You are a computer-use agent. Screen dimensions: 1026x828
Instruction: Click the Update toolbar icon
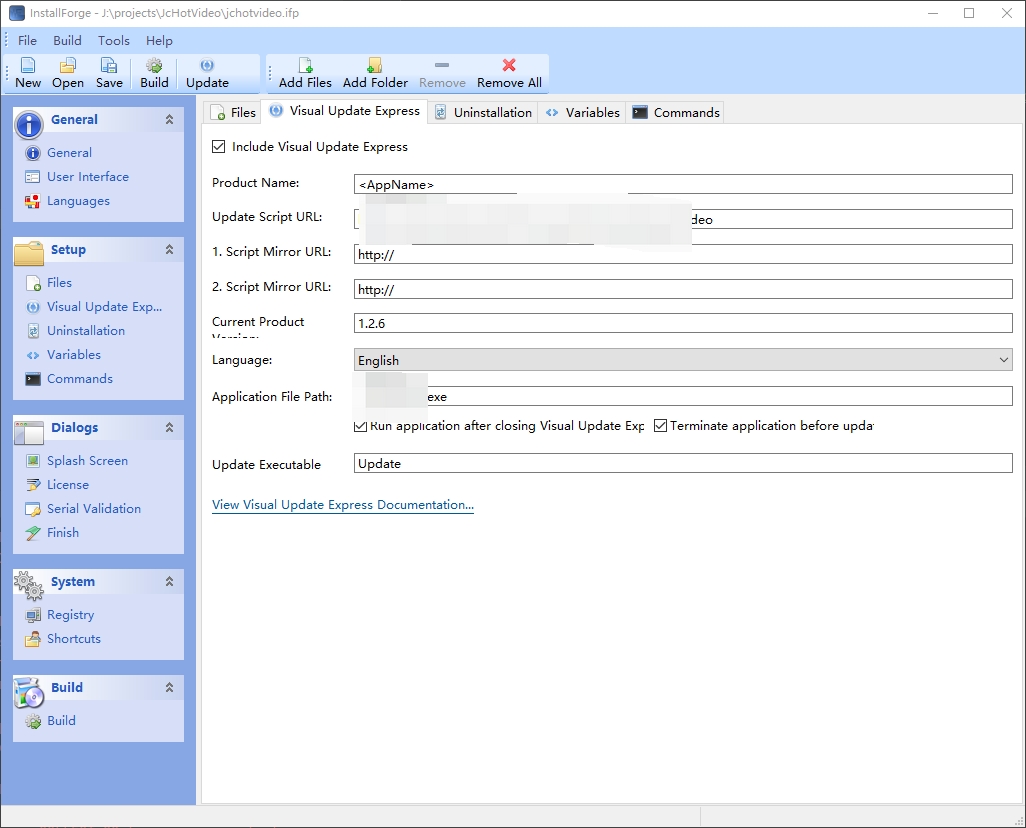click(x=207, y=65)
